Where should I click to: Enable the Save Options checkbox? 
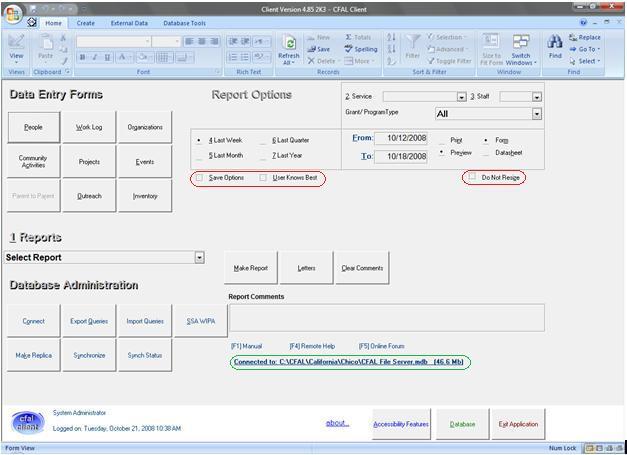click(199, 178)
